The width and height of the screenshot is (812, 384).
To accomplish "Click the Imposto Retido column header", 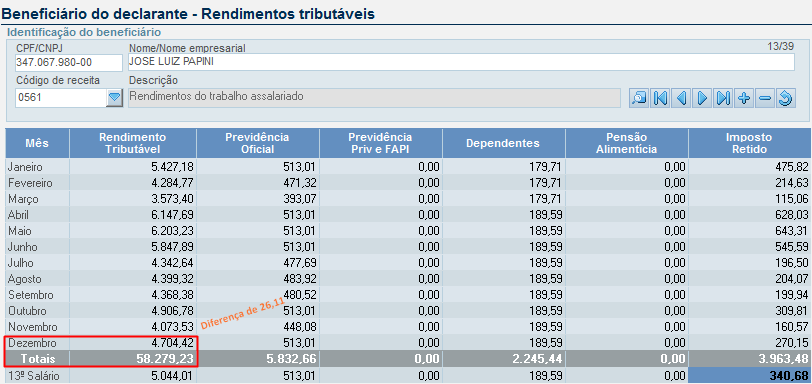I will (748, 143).
